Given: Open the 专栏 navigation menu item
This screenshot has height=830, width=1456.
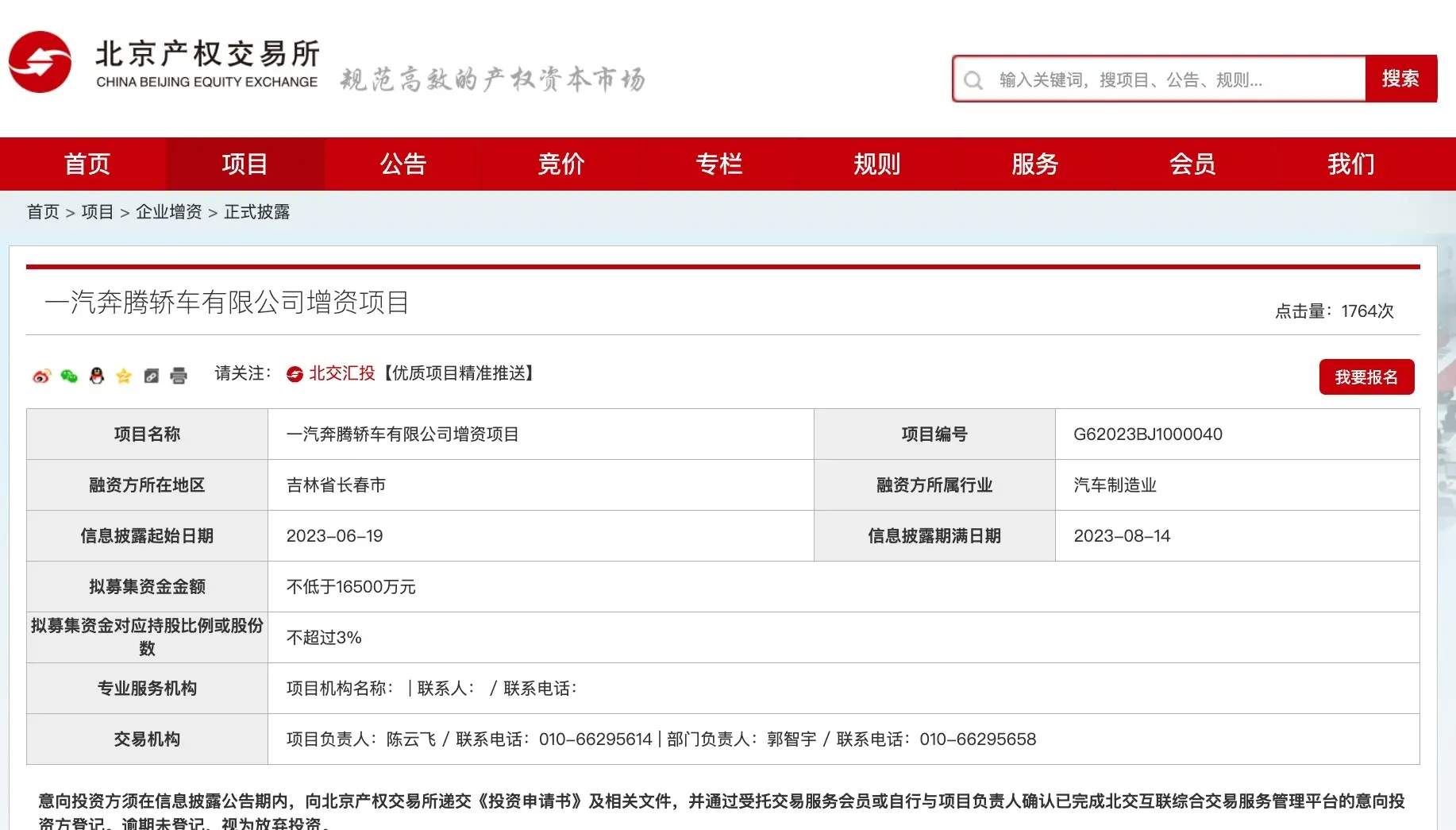Looking at the screenshot, I should (719, 164).
